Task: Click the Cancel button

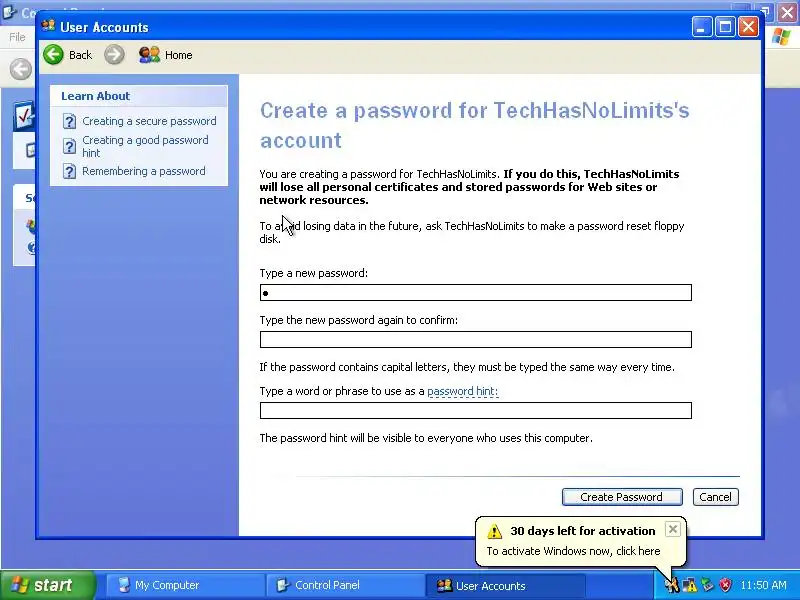Action: pyautogui.click(x=715, y=497)
